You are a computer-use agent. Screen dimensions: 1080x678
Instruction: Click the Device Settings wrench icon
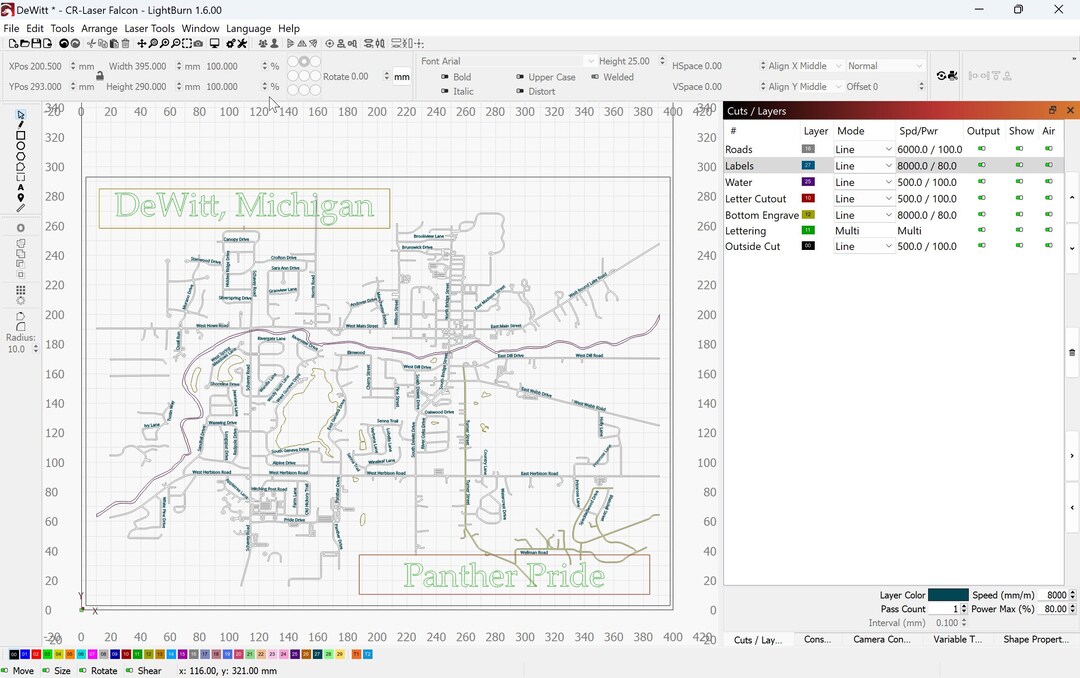pyautogui.click(x=241, y=44)
